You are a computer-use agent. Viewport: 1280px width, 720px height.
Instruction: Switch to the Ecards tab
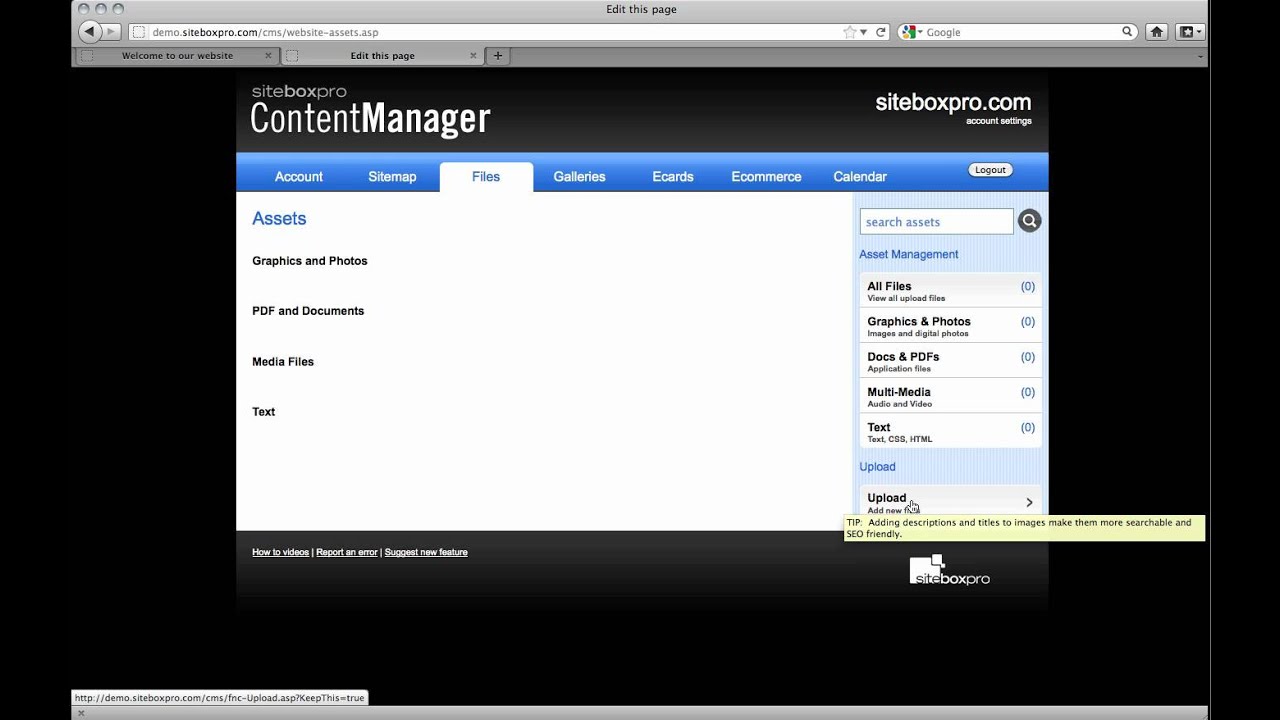pyautogui.click(x=673, y=176)
